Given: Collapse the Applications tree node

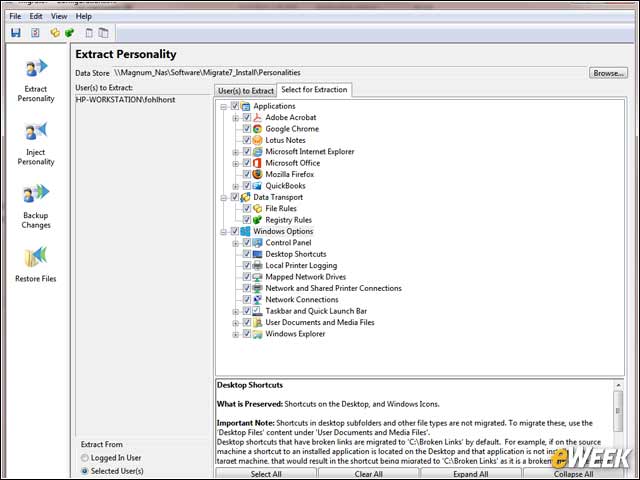Looking at the screenshot, I should 223,107.
